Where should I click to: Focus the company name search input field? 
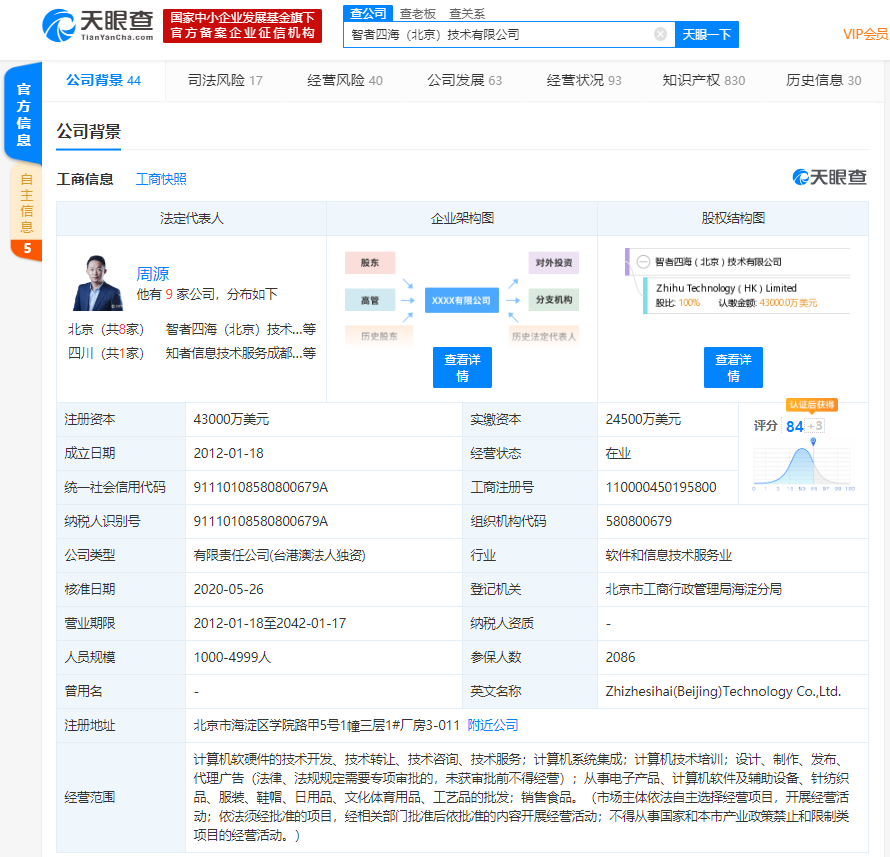point(500,34)
